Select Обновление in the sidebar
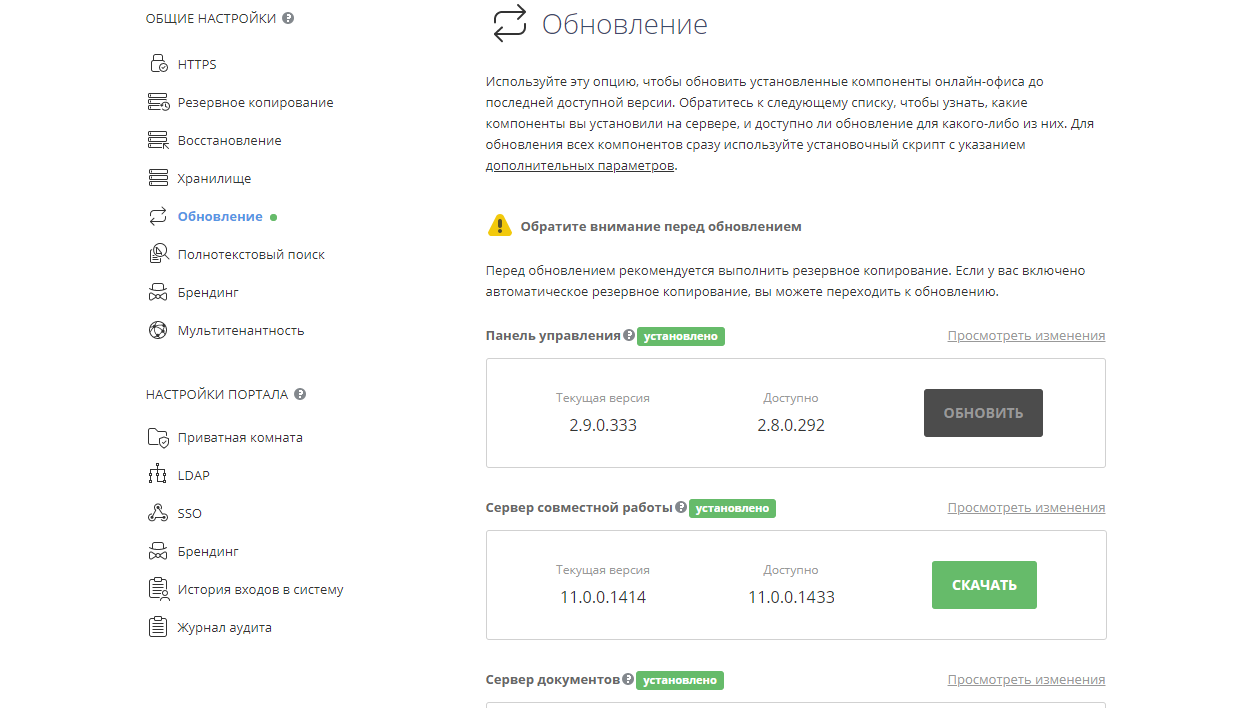This screenshot has height=708, width=1240. tap(220, 216)
